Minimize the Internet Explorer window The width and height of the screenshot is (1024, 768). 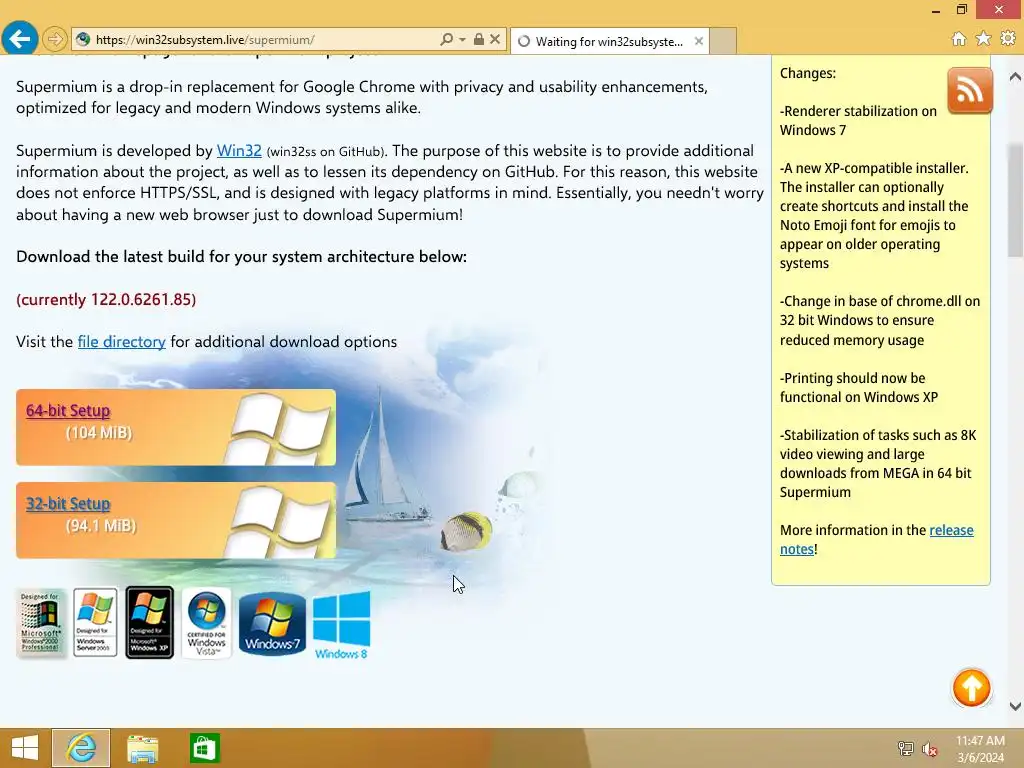[936, 10]
